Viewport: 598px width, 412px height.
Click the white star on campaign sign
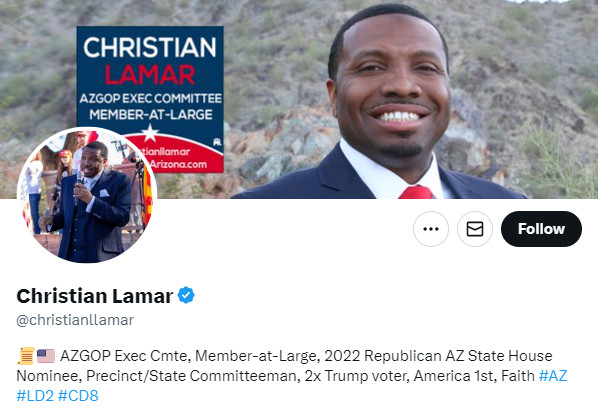pos(150,133)
